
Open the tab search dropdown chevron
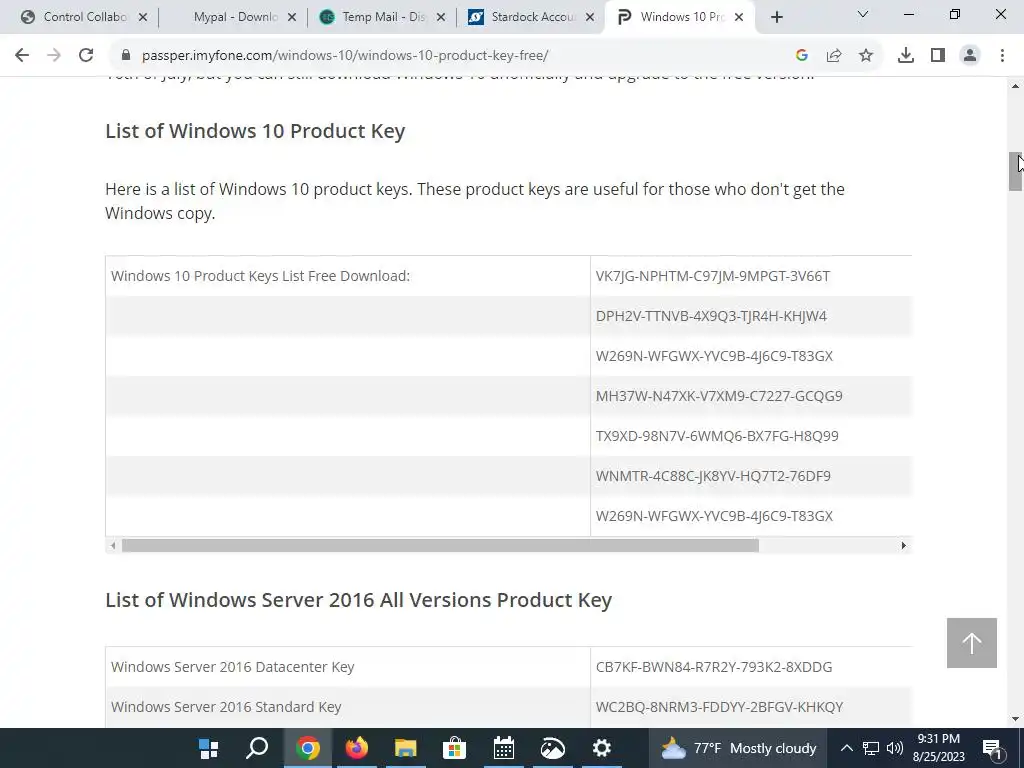[863, 14]
